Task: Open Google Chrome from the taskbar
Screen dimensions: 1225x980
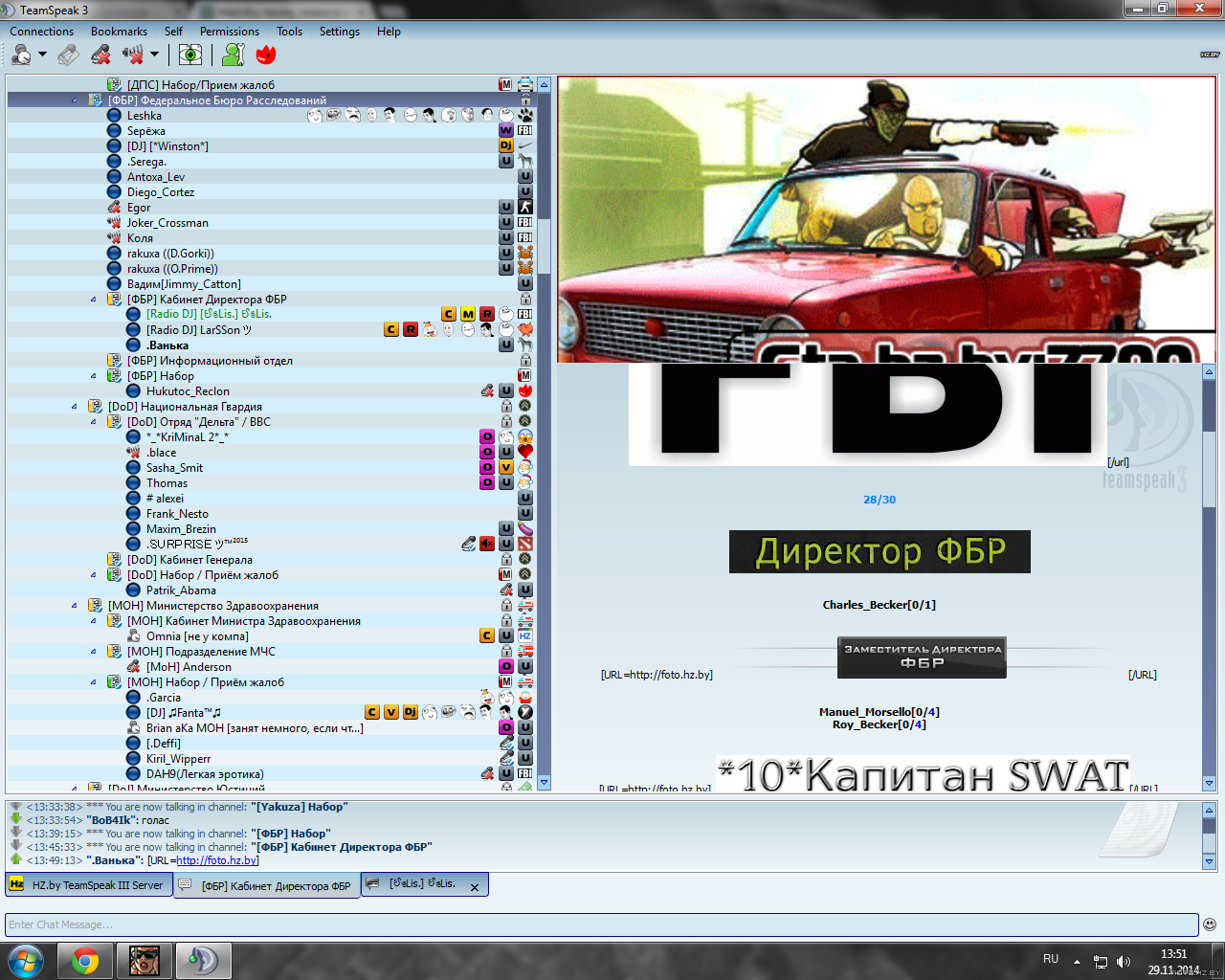Action: coord(85,961)
